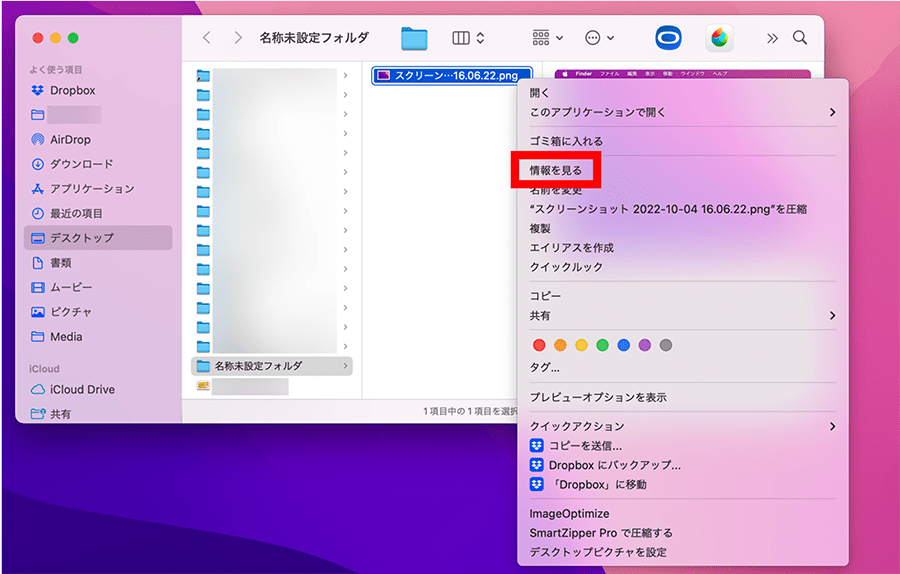Image resolution: width=900 pixels, height=574 pixels.
Task: Open the column view switcher dropdown
Action: point(468,38)
